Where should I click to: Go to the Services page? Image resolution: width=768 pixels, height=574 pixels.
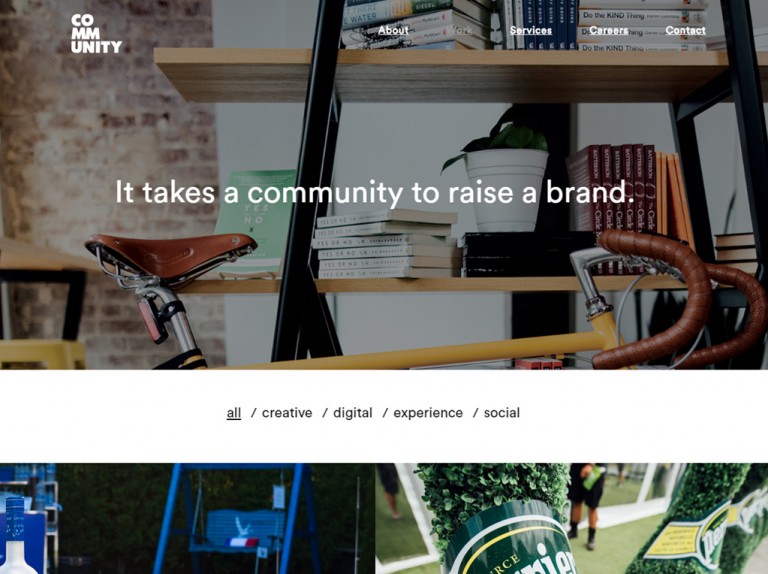click(x=530, y=30)
